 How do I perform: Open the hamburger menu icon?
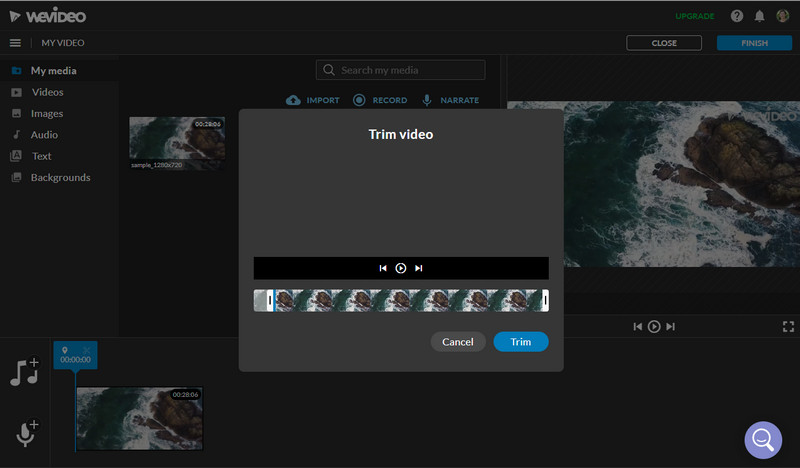15,43
